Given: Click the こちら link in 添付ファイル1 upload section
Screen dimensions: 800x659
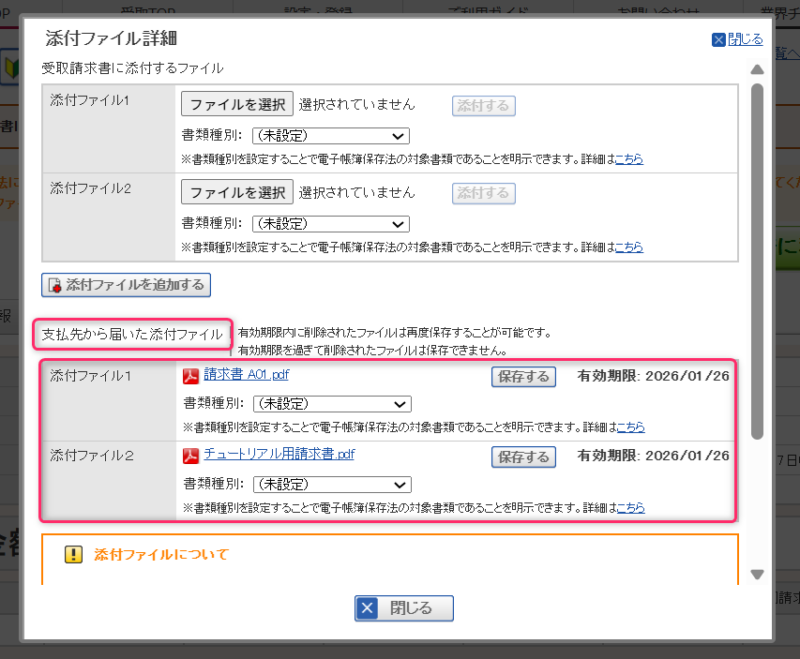Looking at the screenshot, I should coord(629,160).
